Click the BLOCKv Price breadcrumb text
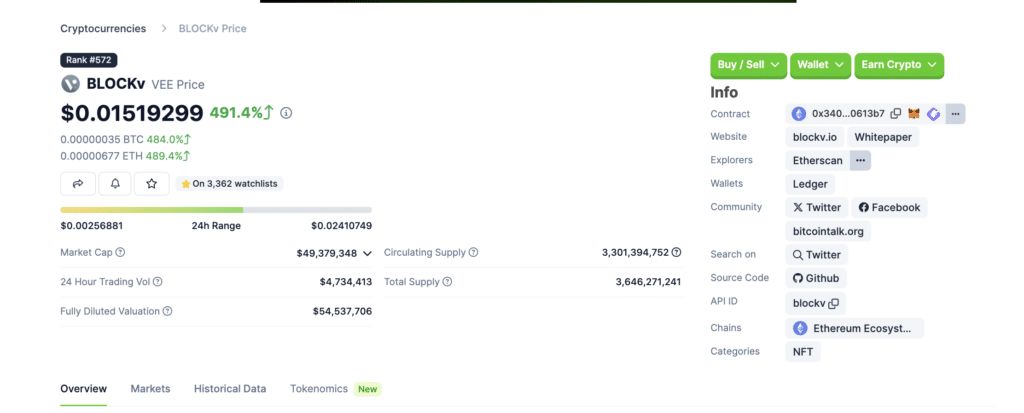Image resolution: width=1024 pixels, height=413 pixels. point(213,29)
